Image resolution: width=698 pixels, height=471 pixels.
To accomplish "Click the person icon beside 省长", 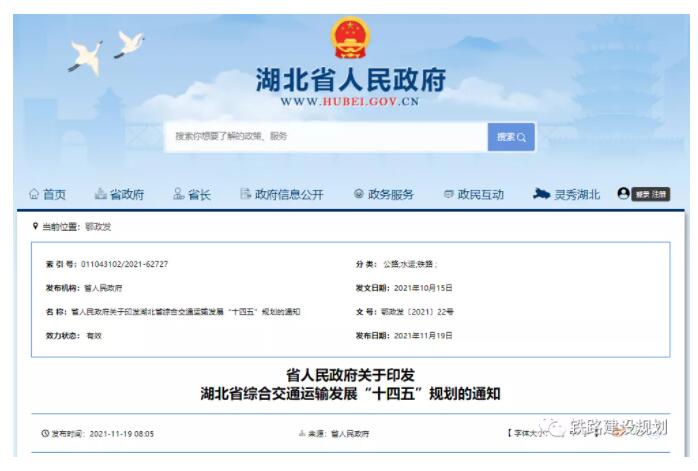I will point(179,194).
